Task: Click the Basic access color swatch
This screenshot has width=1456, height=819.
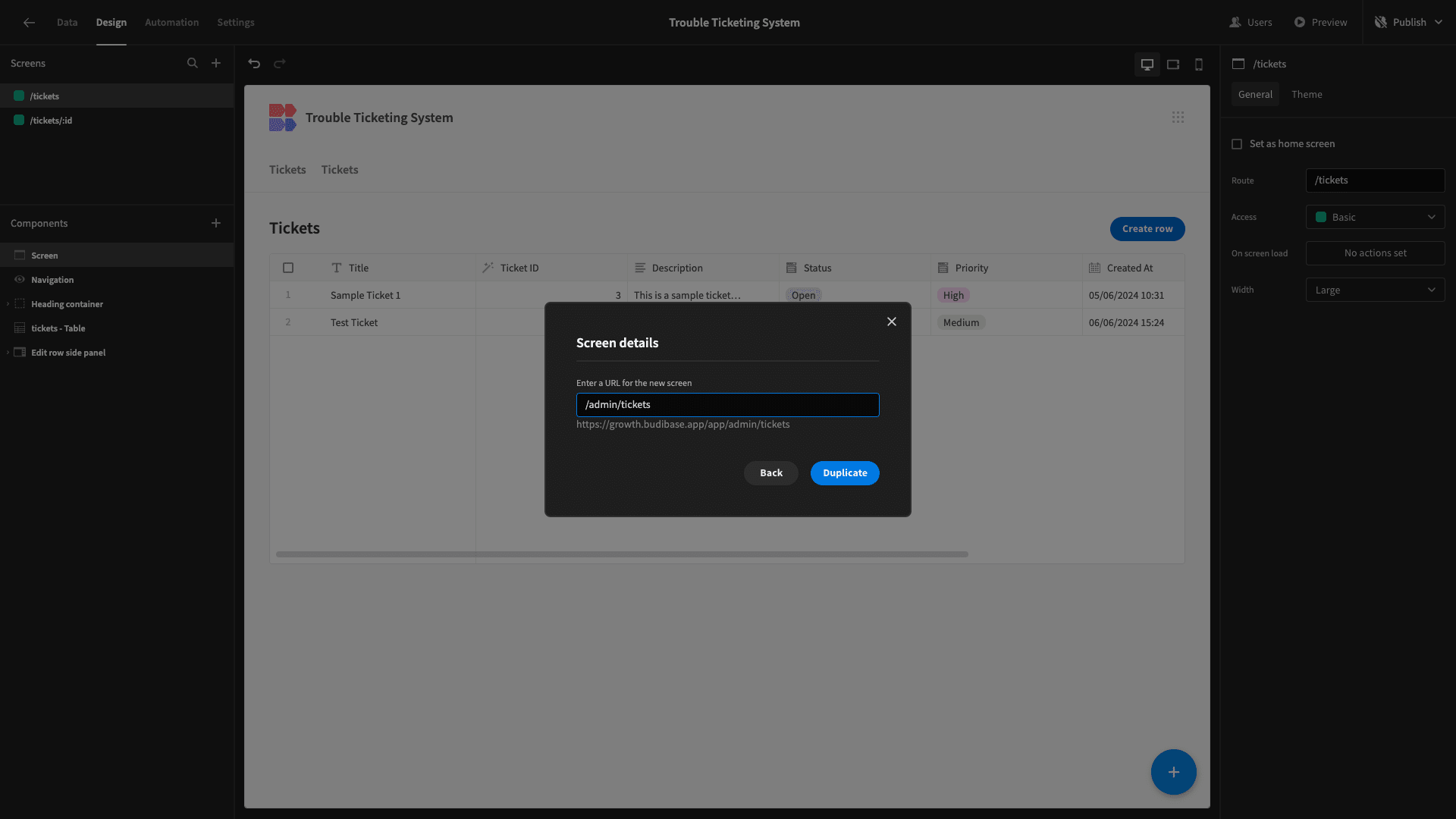Action: point(1321,217)
